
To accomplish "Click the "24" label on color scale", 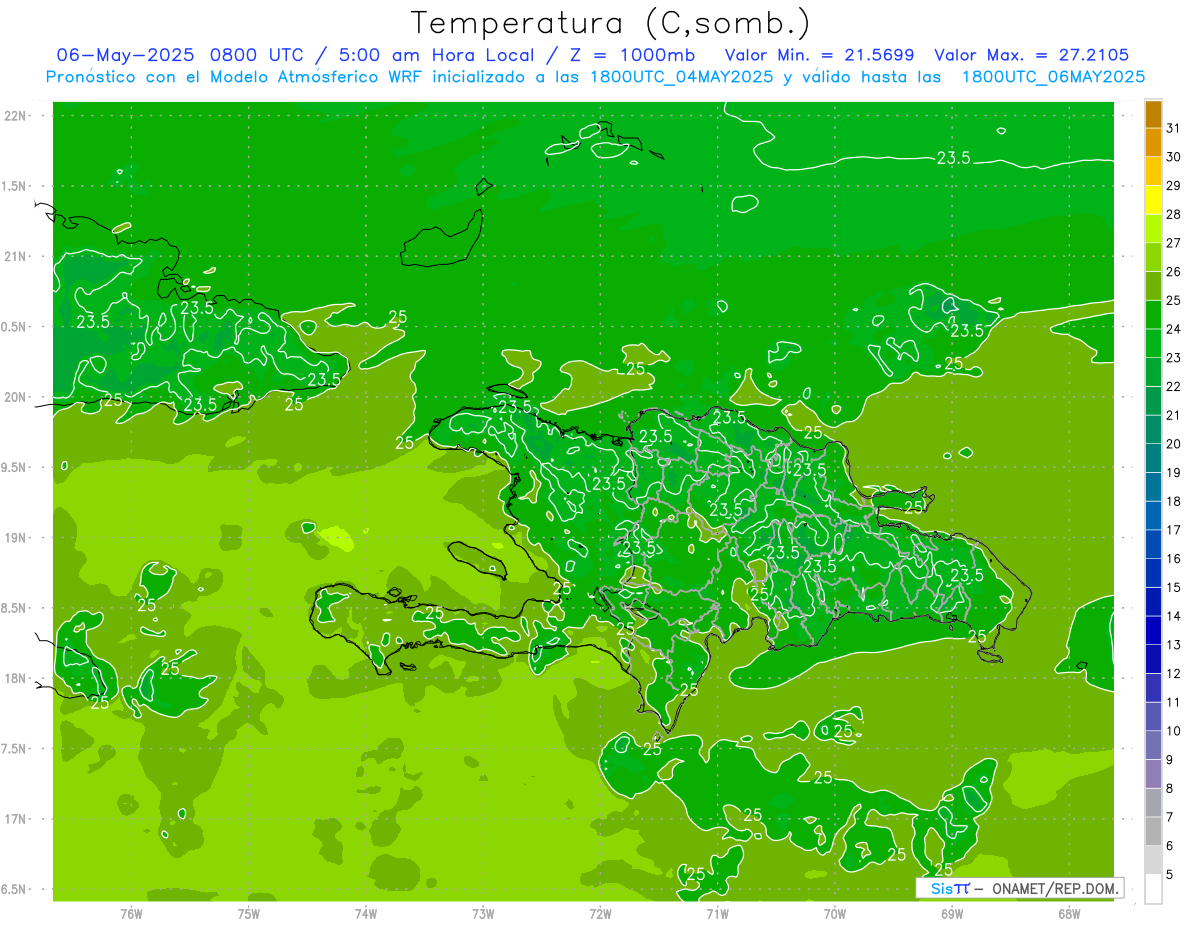I will click(1173, 329).
